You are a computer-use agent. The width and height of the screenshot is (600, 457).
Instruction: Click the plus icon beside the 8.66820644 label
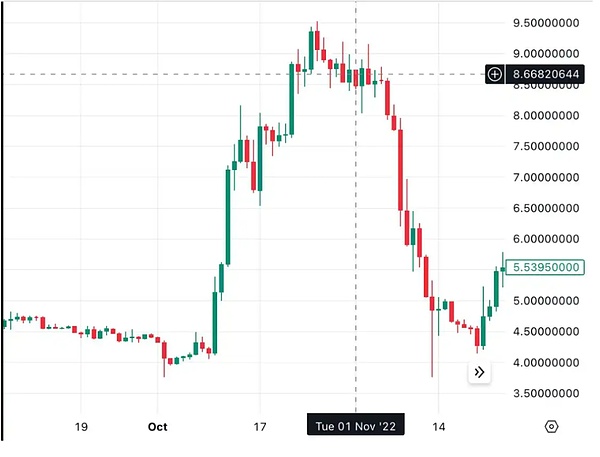[496, 74]
